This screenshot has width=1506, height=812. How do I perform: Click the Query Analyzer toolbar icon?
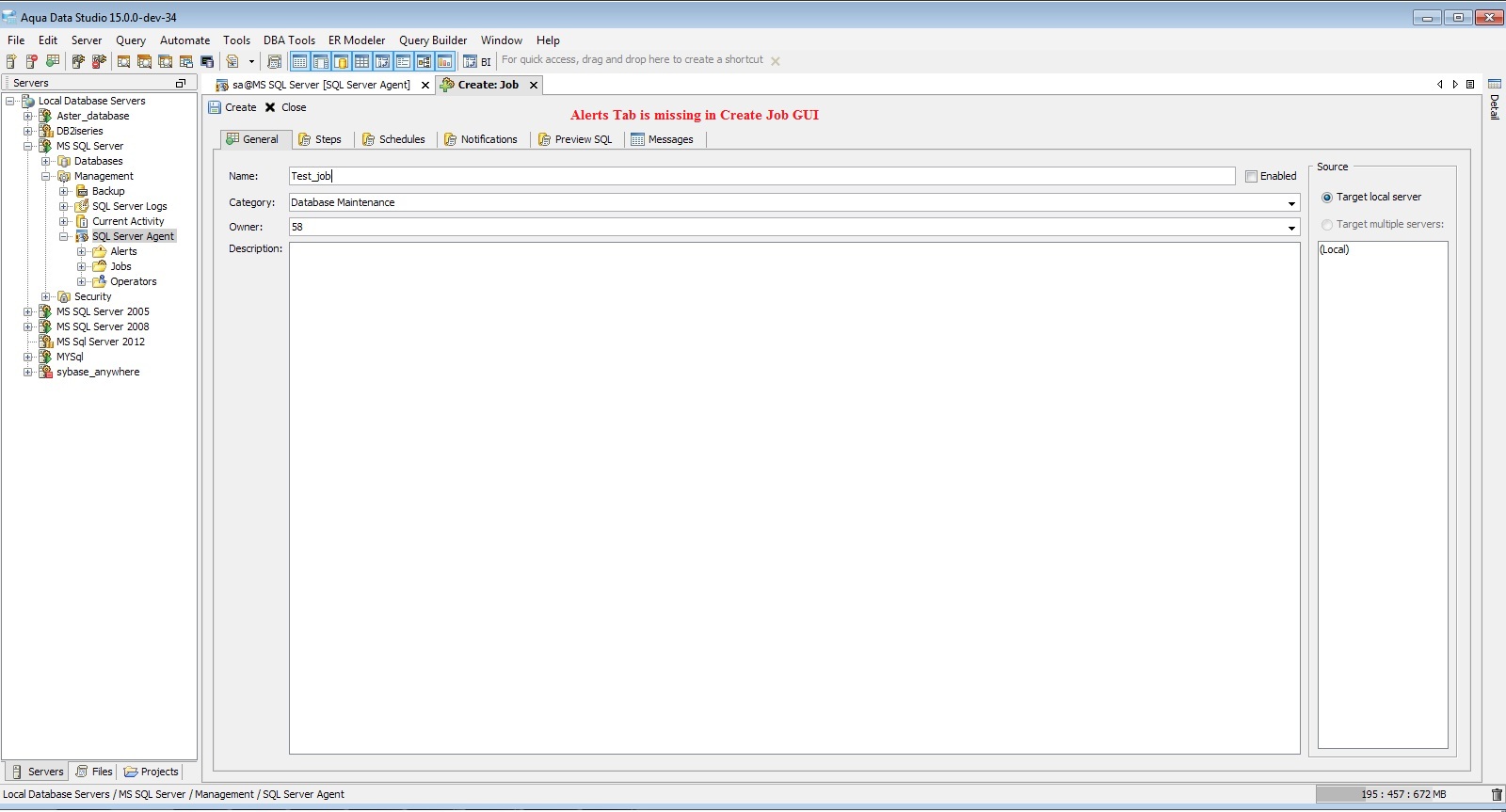[123, 61]
